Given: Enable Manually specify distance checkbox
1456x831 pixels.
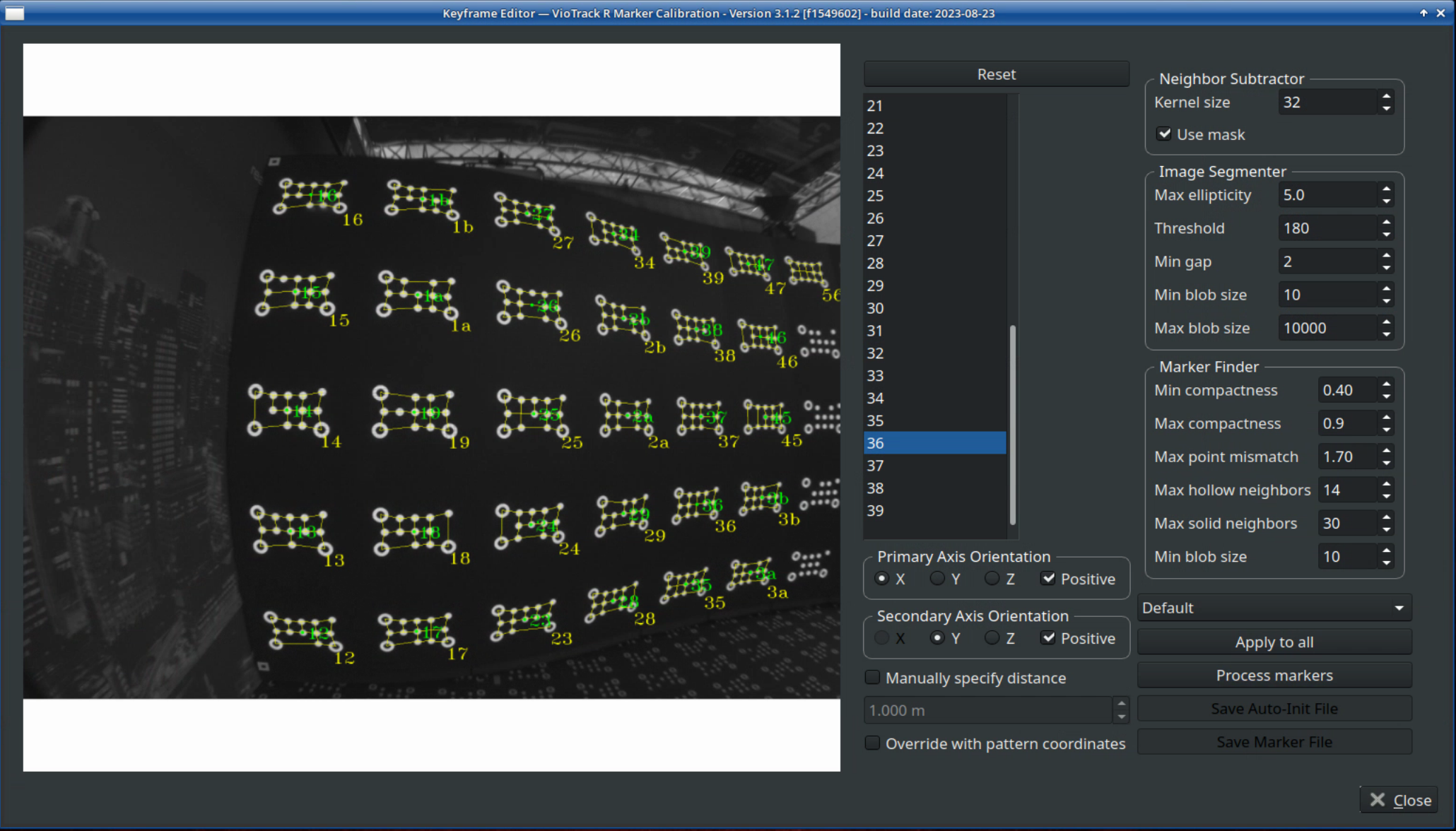Looking at the screenshot, I should (x=873, y=678).
